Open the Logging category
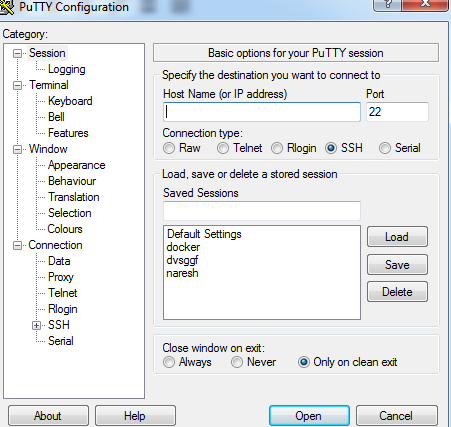 67,69
